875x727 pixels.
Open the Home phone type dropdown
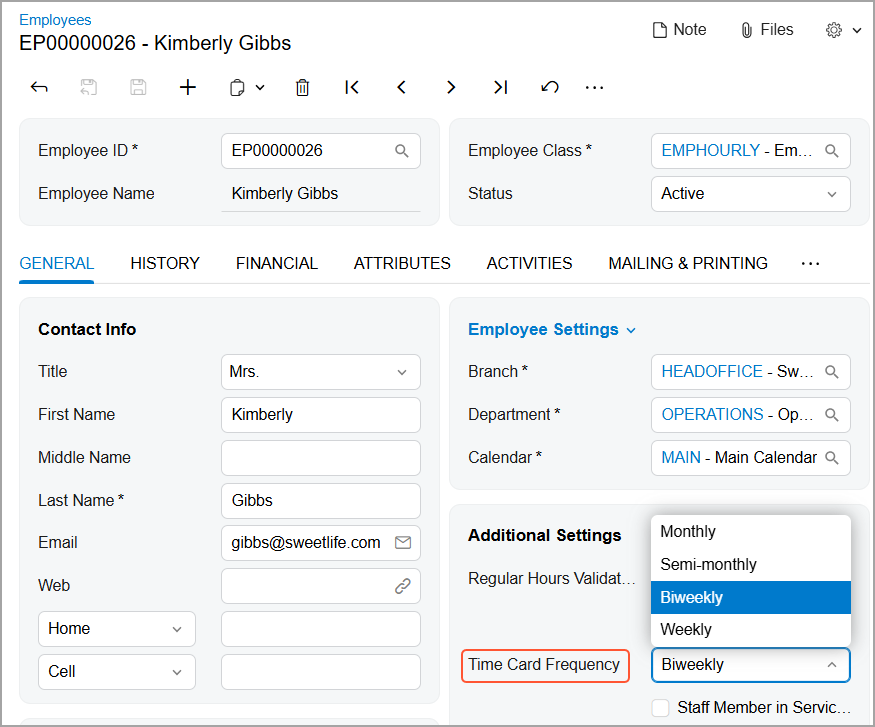117,629
